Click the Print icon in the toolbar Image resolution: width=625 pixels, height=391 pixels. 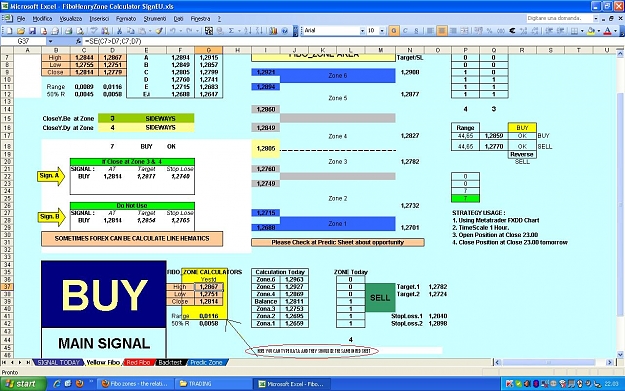(68, 31)
